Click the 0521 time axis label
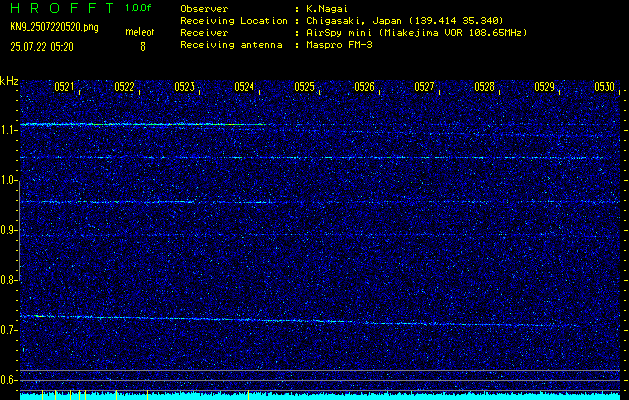The width and height of the screenshot is (629, 400). (x=64, y=87)
